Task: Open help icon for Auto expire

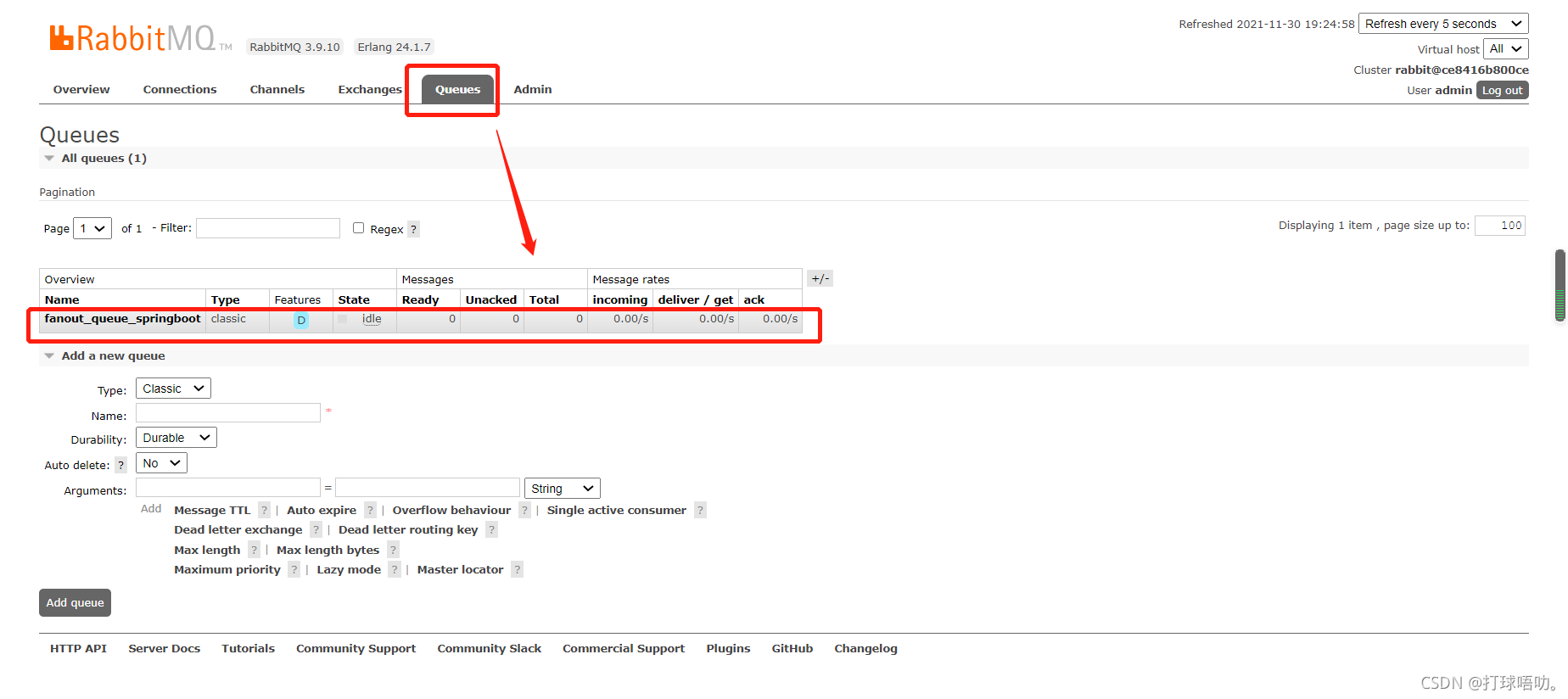Action: (x=370, y=510)
